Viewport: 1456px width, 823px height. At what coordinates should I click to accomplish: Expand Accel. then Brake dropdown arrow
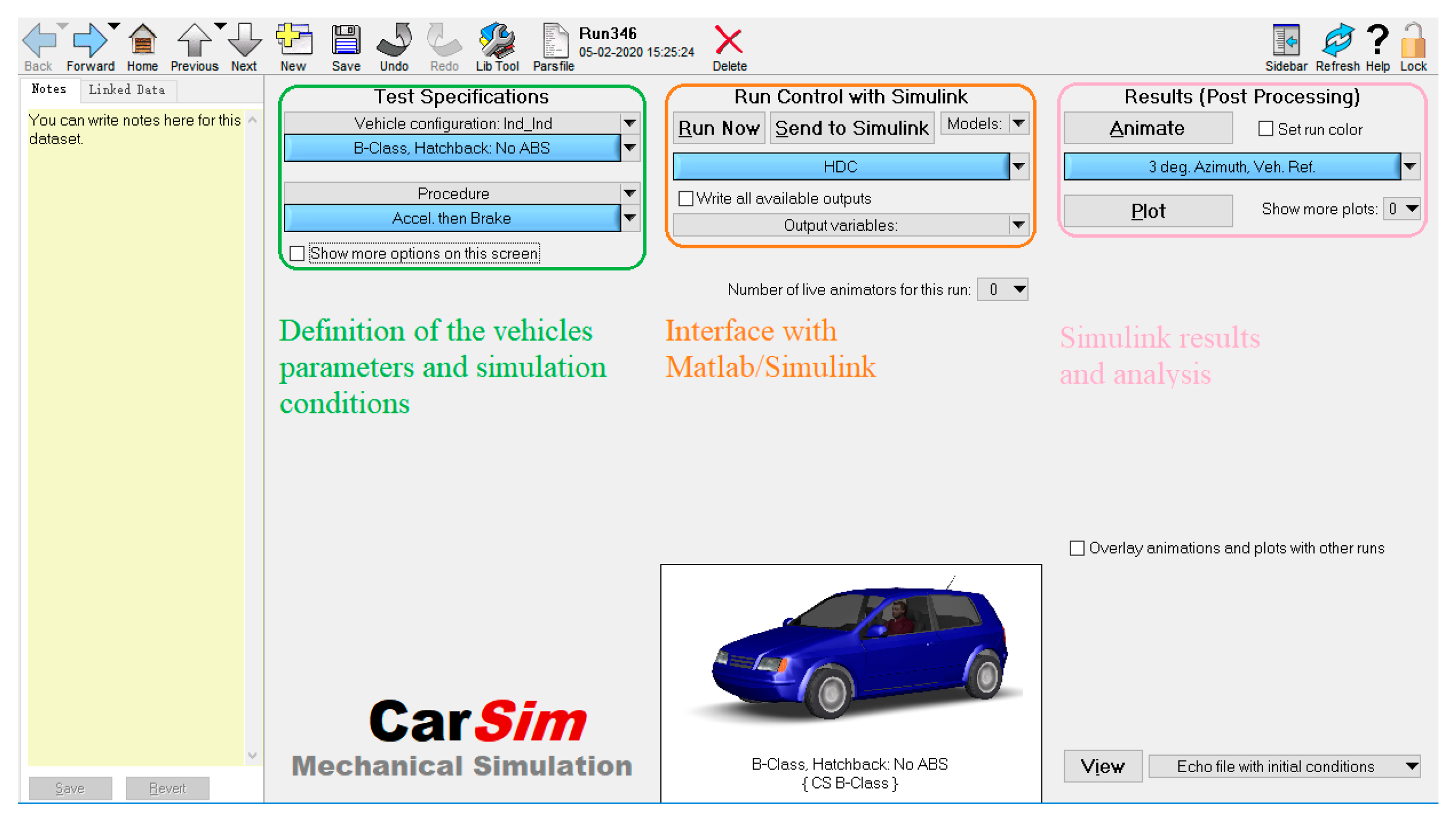point(630,218)
